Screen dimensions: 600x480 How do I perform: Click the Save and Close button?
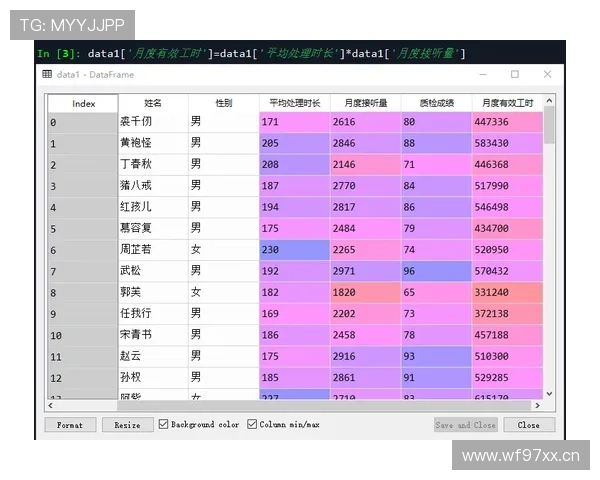[466, 425]
